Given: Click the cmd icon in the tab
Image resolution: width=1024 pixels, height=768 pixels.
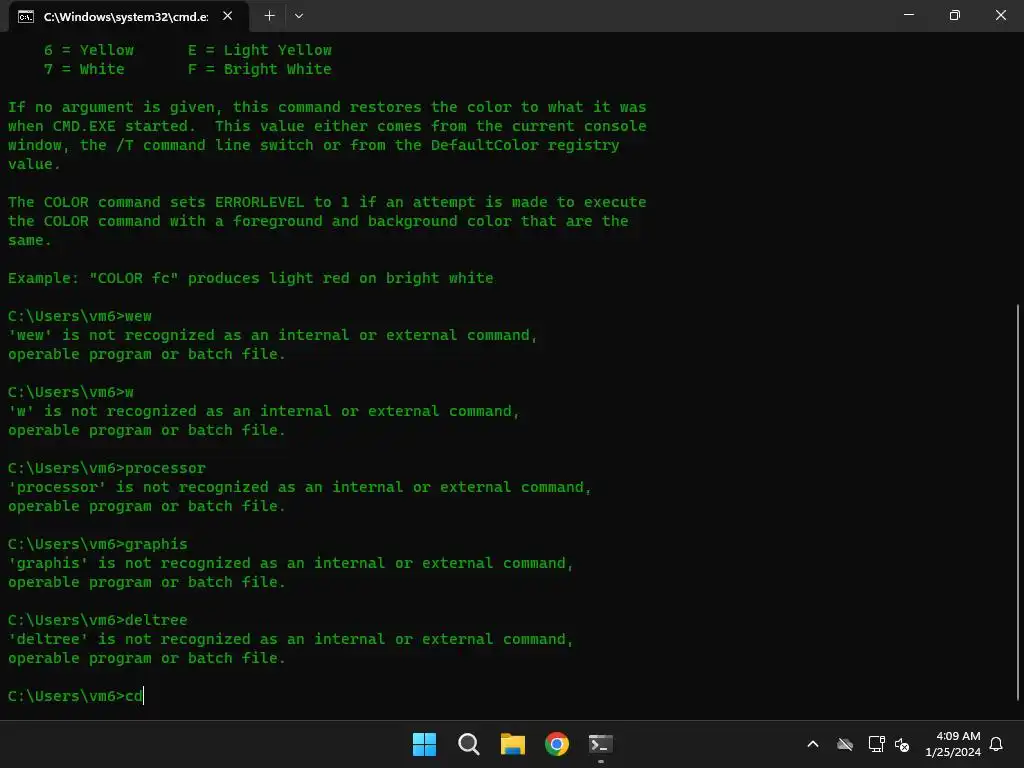Looking at the screenshot, I should [26, 17].
